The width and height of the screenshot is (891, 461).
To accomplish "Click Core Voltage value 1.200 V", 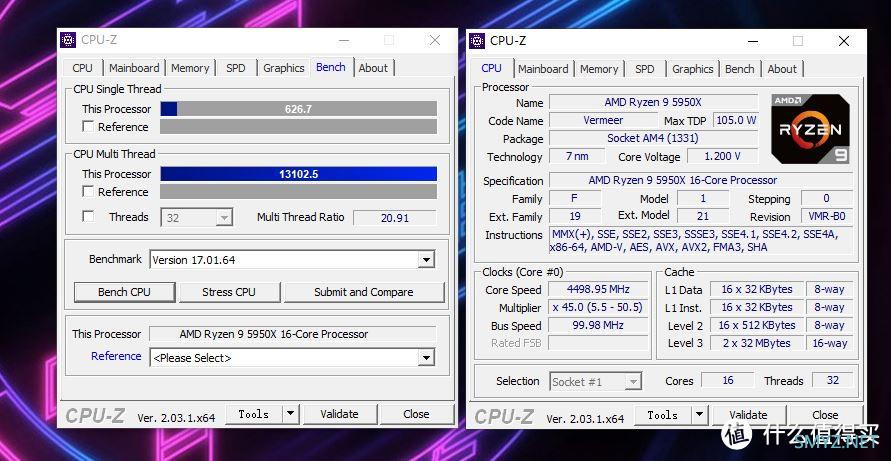I will (x=722, y=156).
